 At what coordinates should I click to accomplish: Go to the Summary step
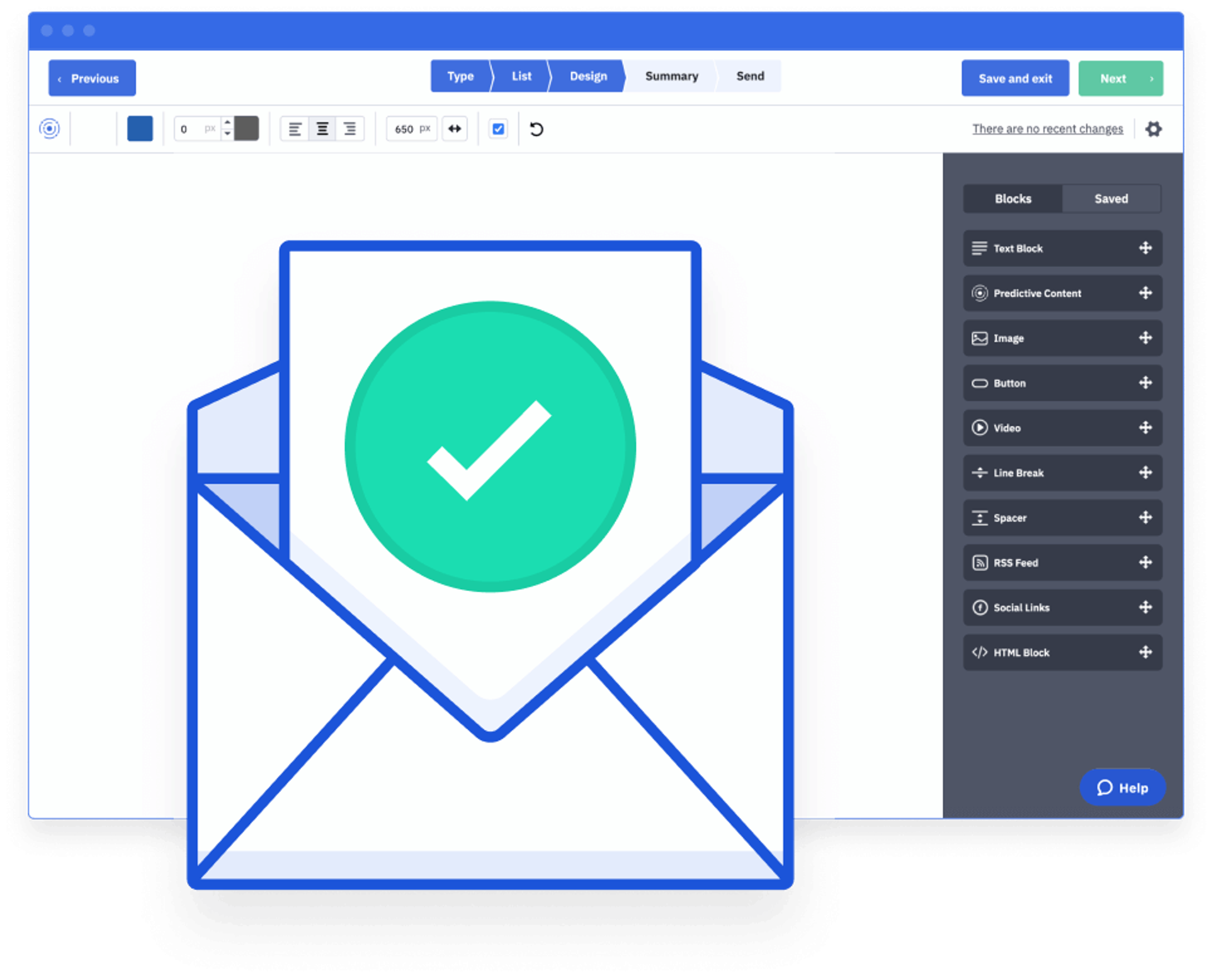671,76
